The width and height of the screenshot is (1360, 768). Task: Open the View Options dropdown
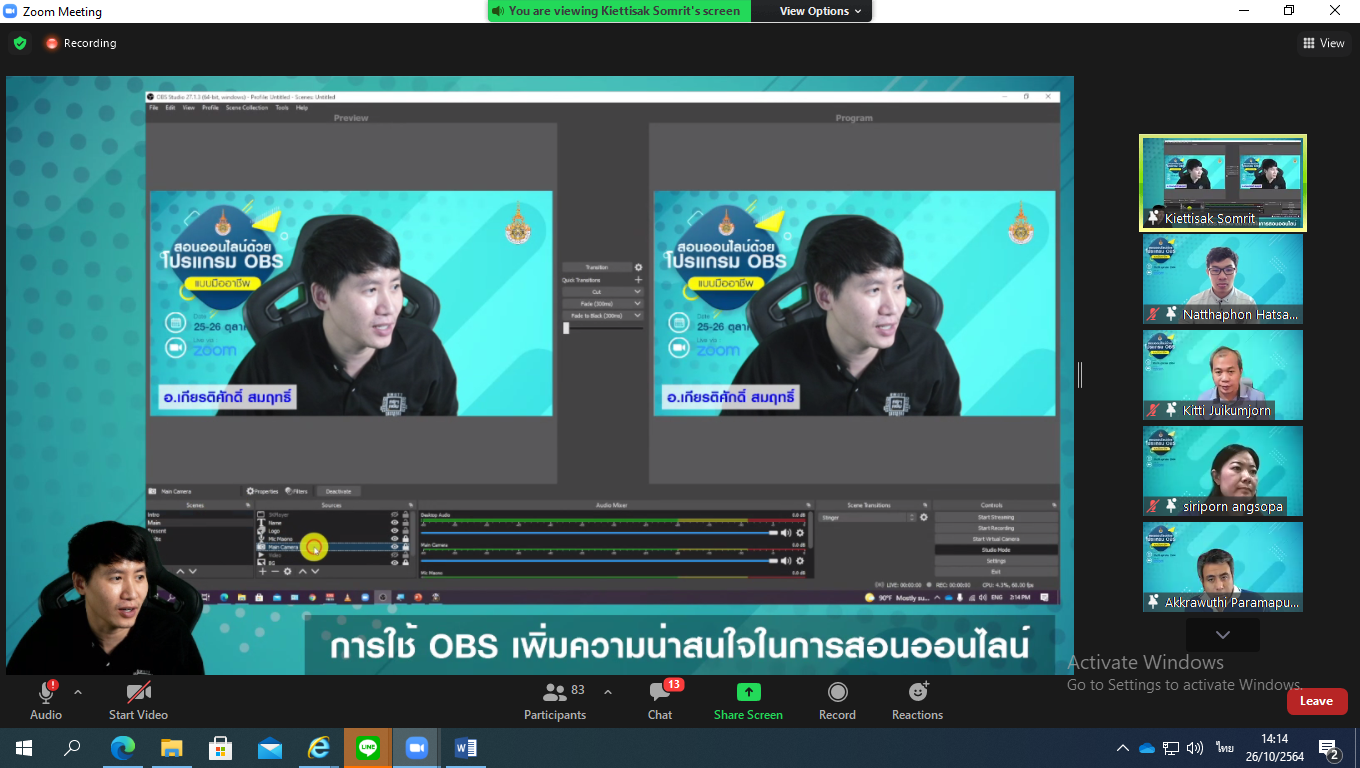pos(820,11)
